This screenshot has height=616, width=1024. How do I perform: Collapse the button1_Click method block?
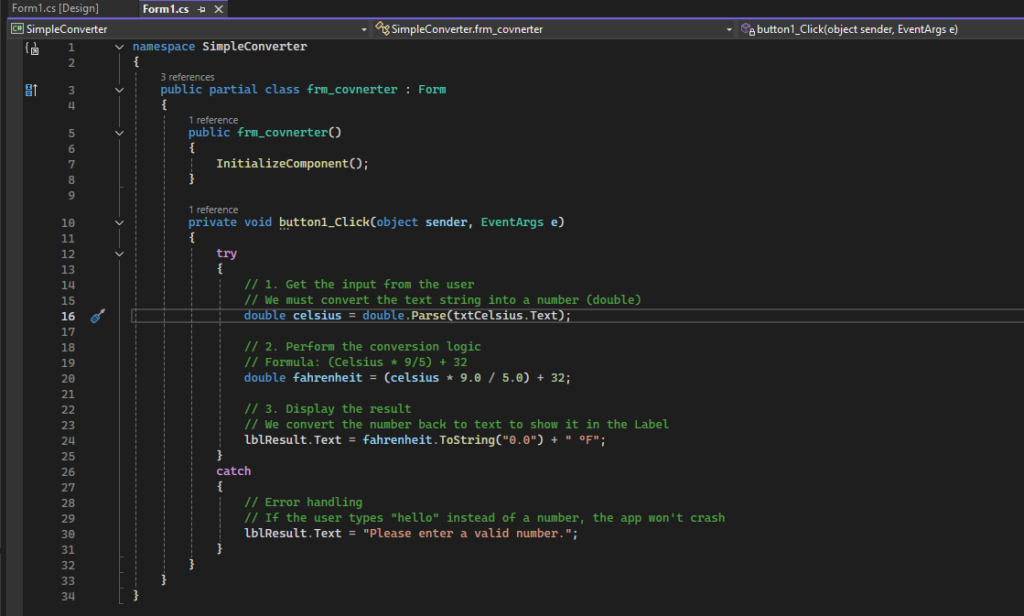[120, 222]
